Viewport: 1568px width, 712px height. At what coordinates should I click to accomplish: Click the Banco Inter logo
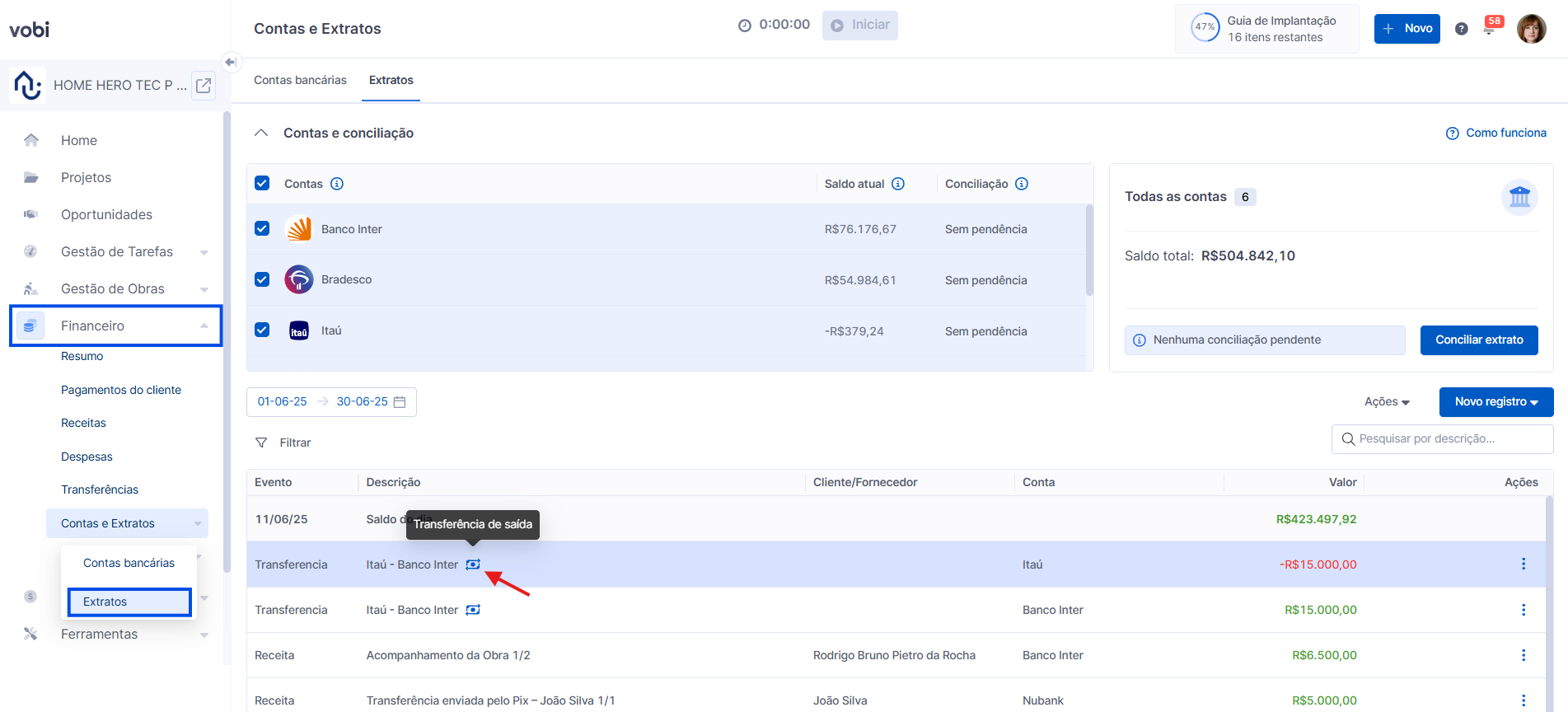(x=299, y=229)
